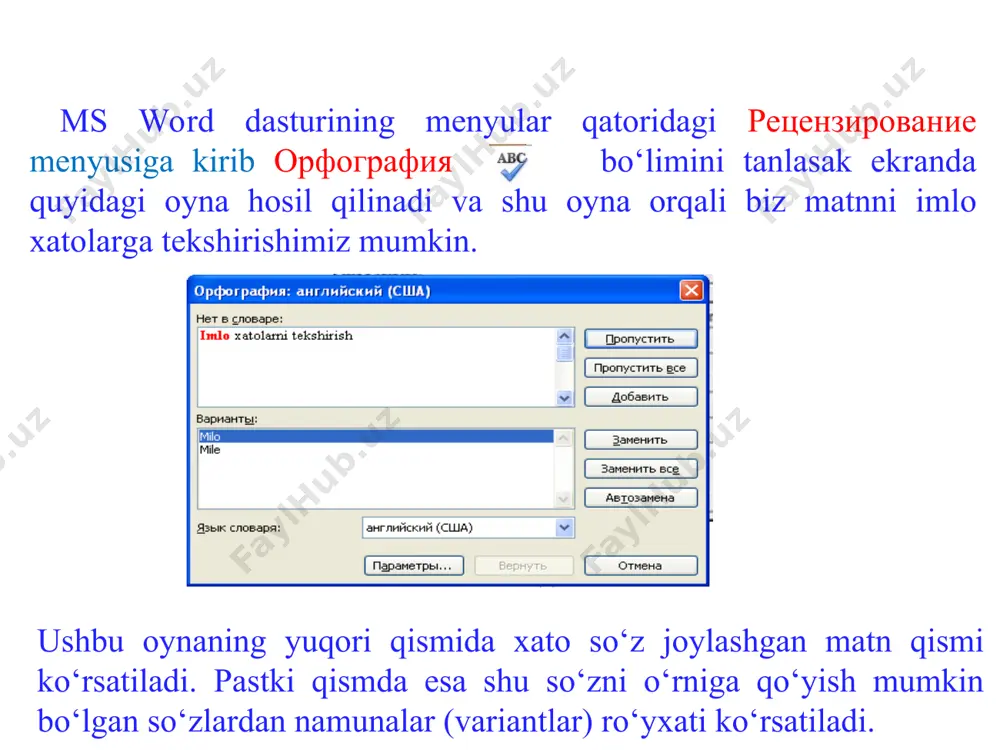Click the scroll-up arrow of Варианты list

click(563, 438)
